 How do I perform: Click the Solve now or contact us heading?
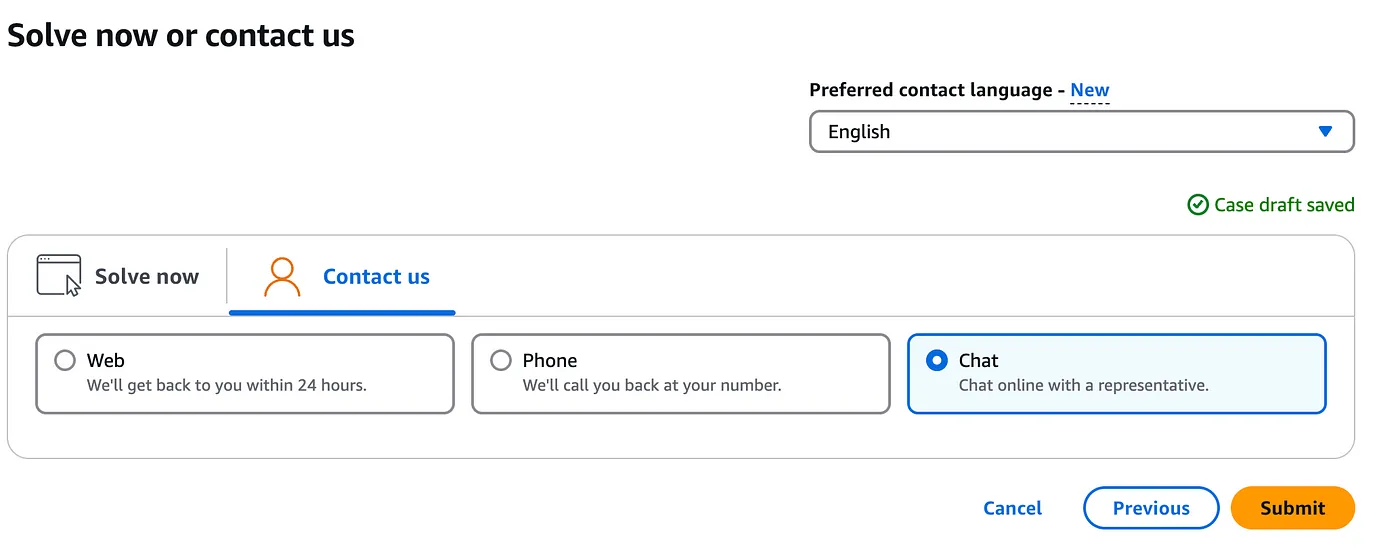pyautogui.click(x=181, y=36)
